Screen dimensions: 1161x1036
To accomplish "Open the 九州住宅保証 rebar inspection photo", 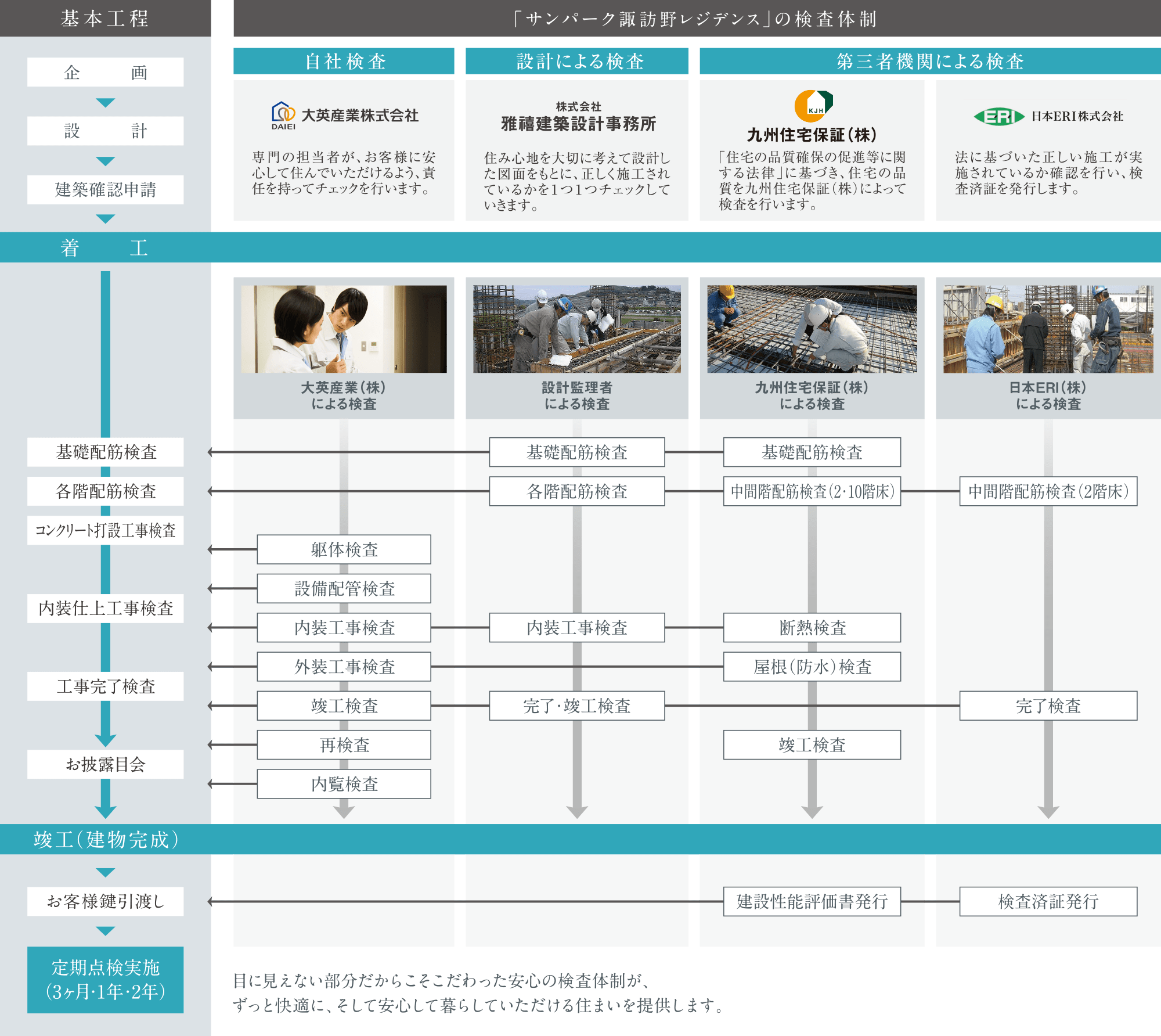I will click(812, 329).
